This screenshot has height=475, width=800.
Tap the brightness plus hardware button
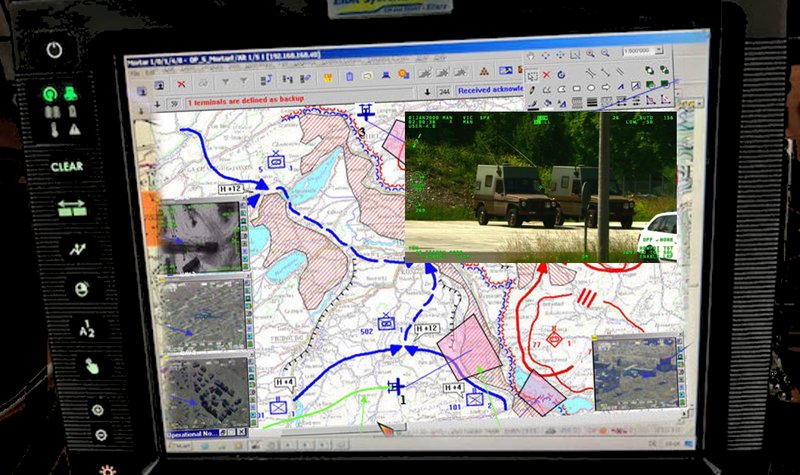[x=97, y=410]
